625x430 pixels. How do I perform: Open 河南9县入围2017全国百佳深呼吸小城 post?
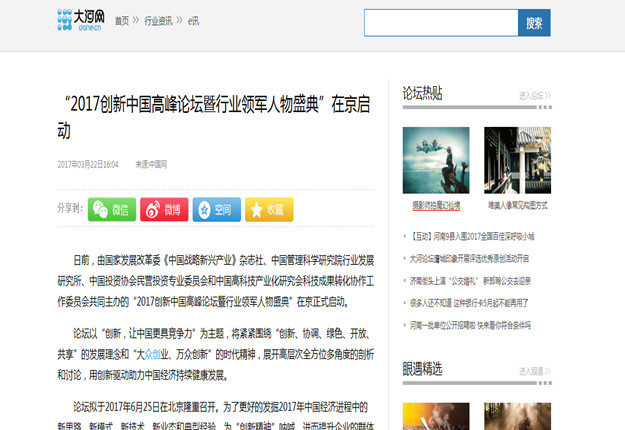point(472,236)
